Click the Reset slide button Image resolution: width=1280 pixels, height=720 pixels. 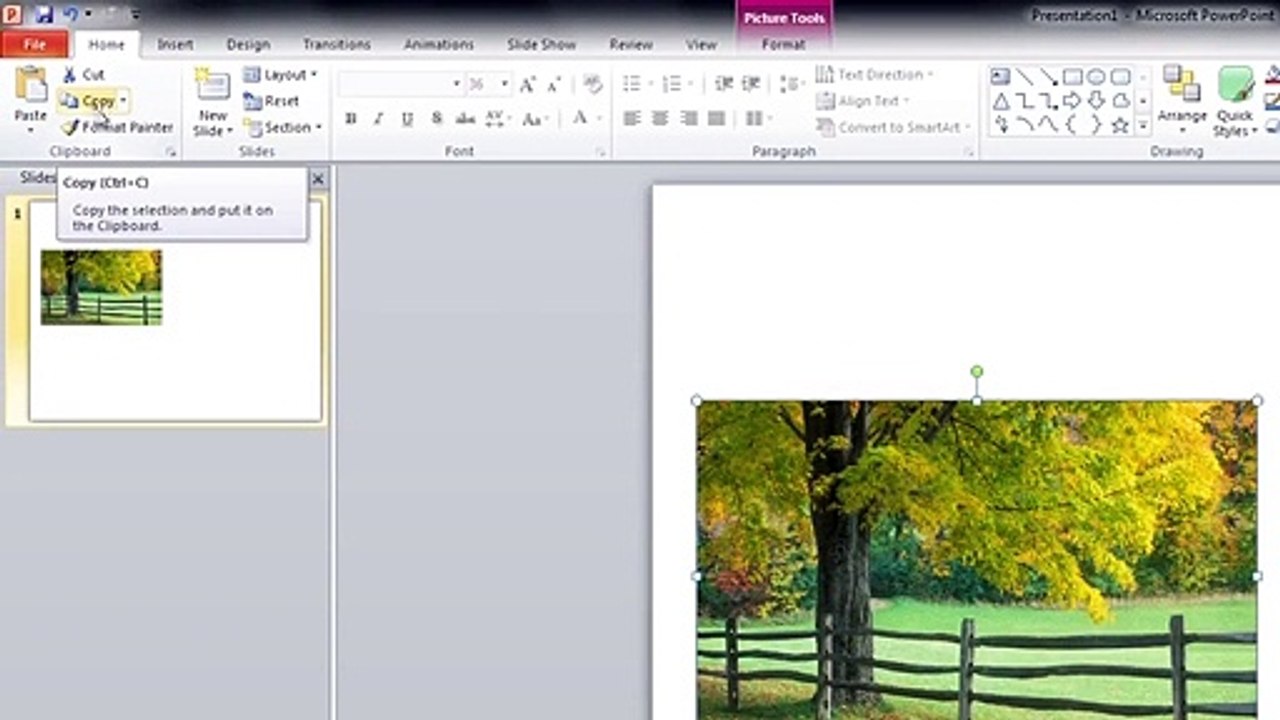click(x=271, y=101)
